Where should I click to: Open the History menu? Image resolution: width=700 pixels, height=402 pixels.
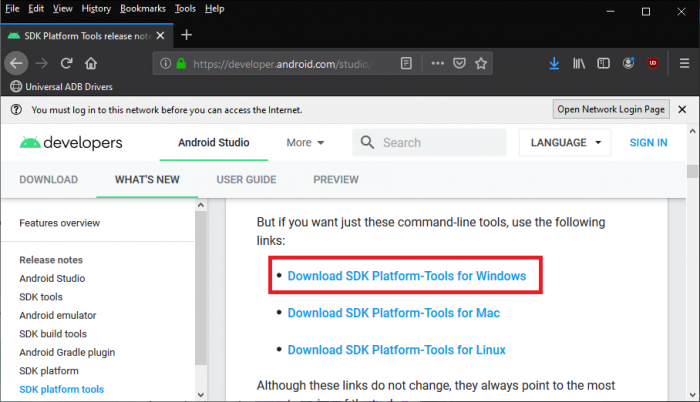coord(96,8)
